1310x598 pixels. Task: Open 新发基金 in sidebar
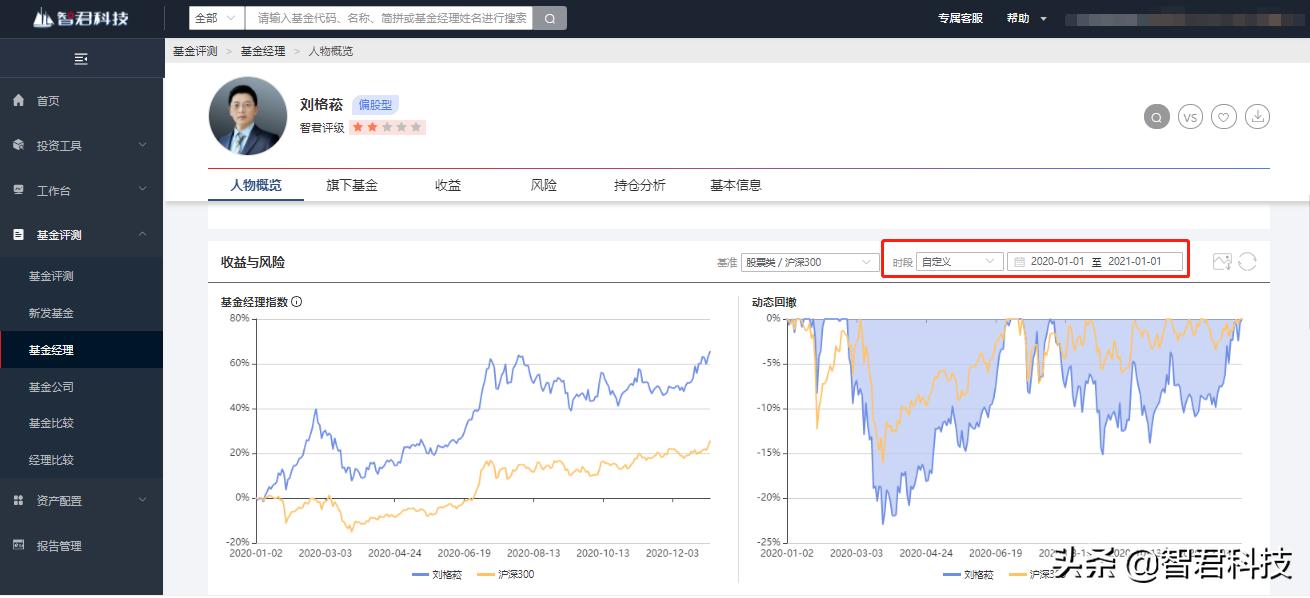point(81,313)
